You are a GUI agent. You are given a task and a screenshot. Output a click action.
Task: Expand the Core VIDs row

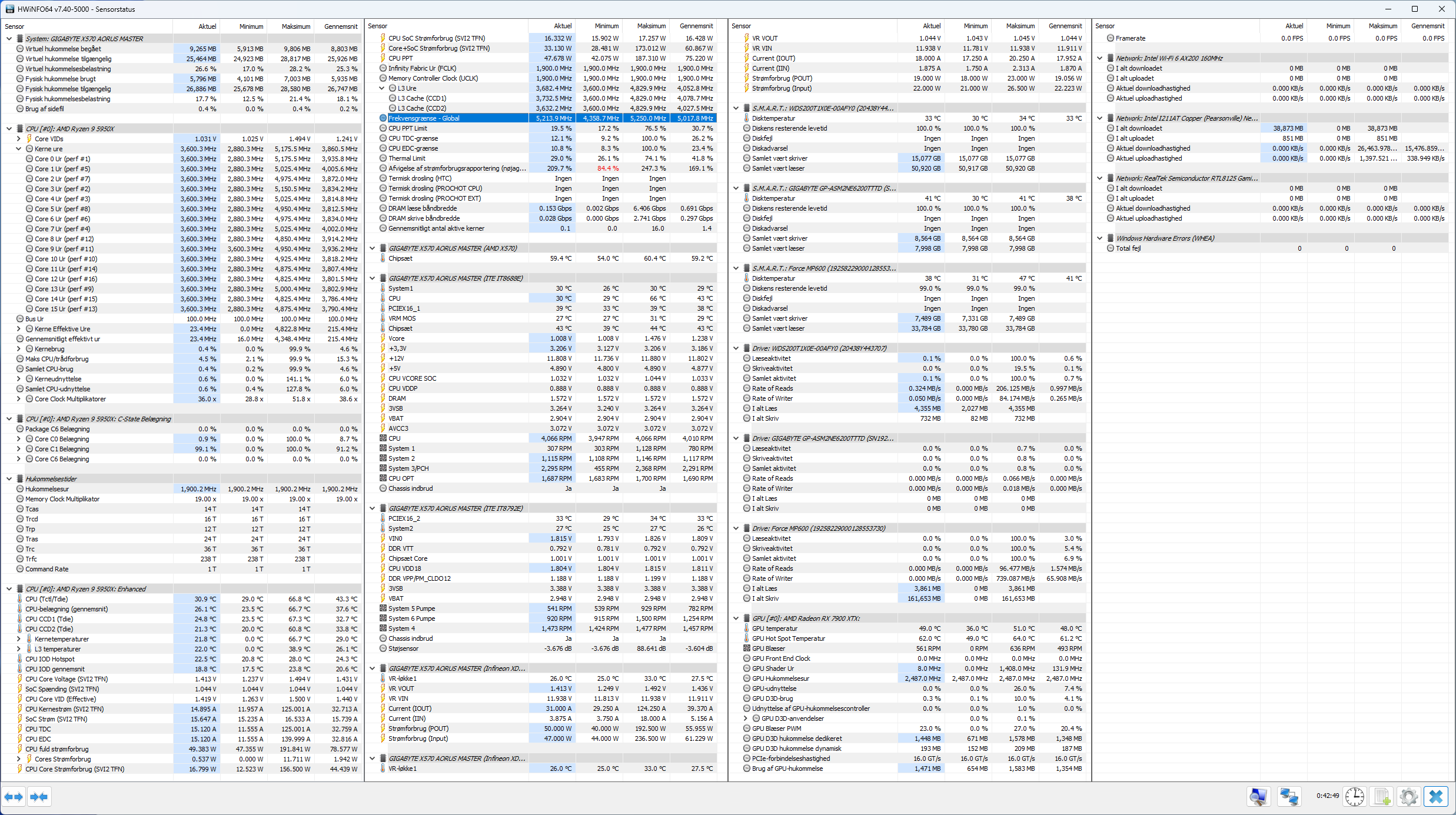tap(18, 139)
